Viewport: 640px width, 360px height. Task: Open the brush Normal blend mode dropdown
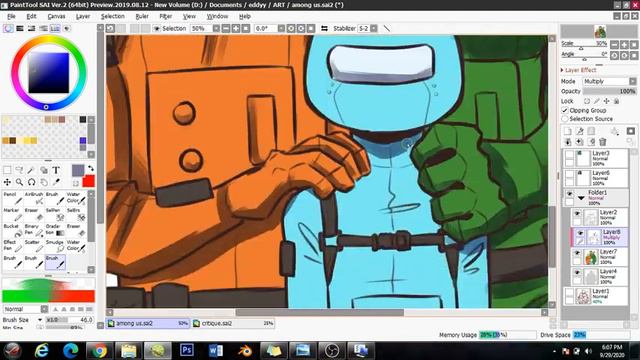click(26, 309)
